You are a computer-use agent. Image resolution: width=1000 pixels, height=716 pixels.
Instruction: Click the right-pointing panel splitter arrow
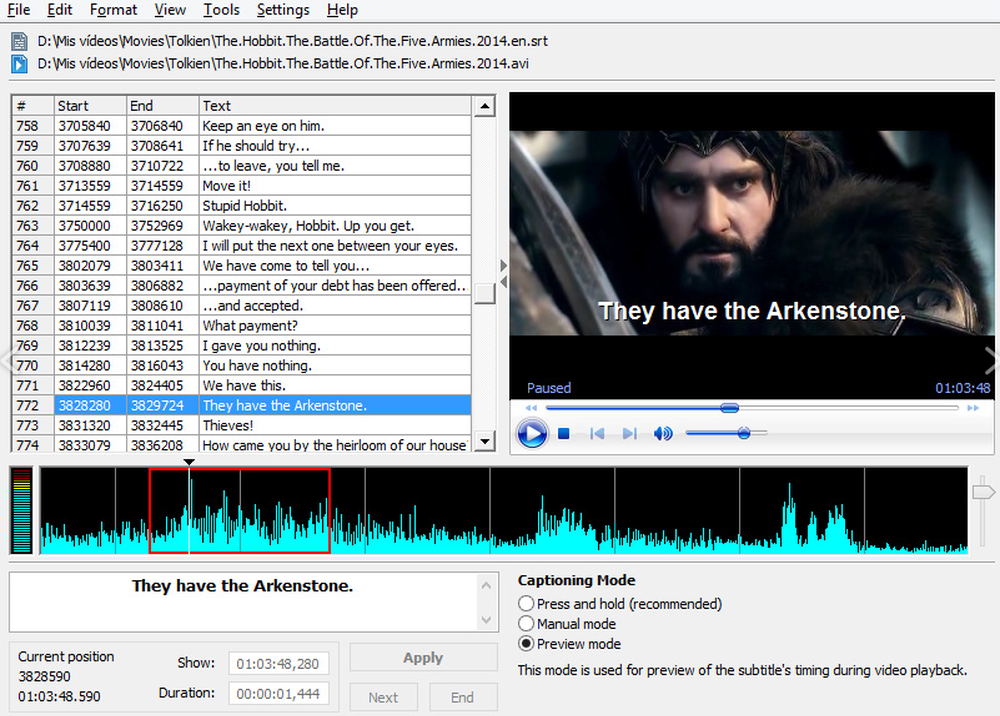point(504,265)
